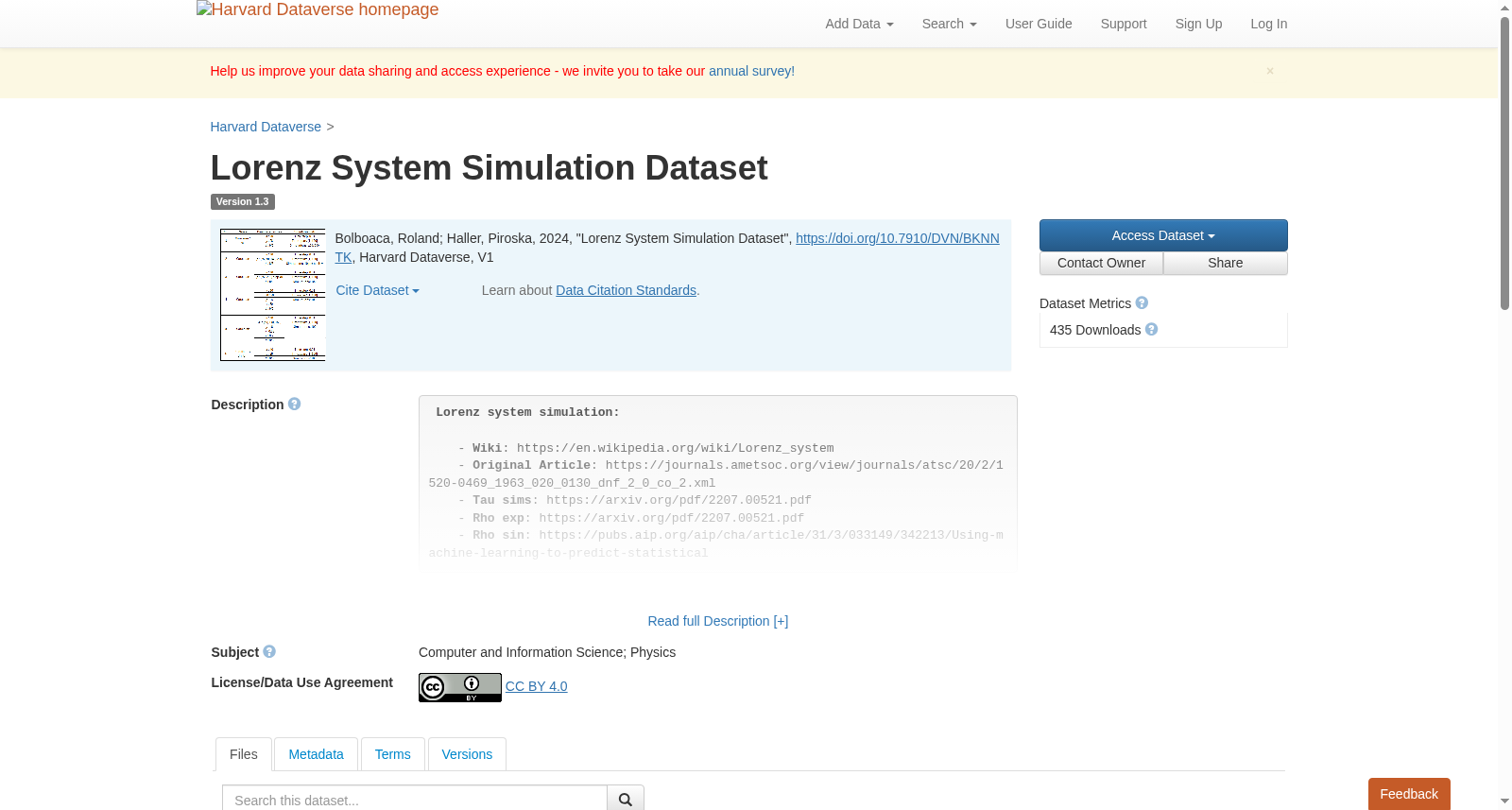Open the Data Citation Standards link
The width and height of the screenshot is (1512, 810).
[x=626, y=290]
